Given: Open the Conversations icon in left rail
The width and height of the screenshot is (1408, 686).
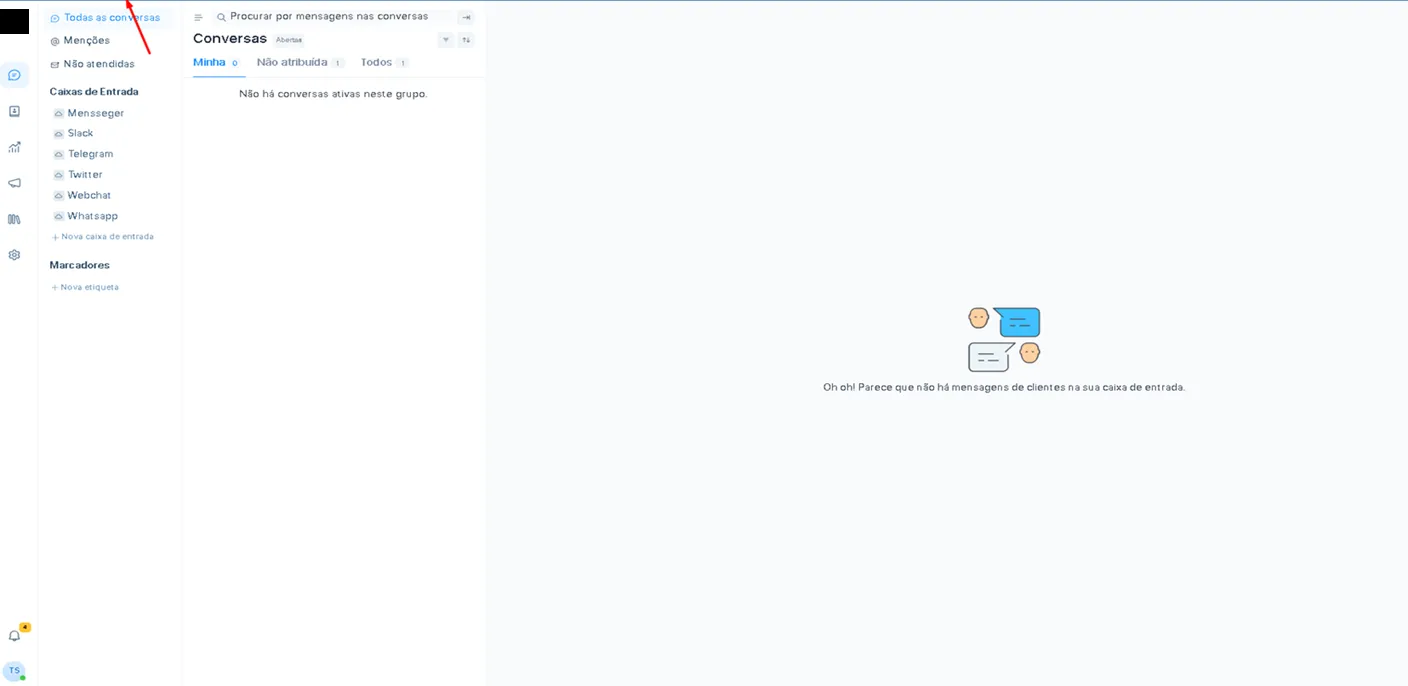Looking at the screenshot, I should [14, 75].
